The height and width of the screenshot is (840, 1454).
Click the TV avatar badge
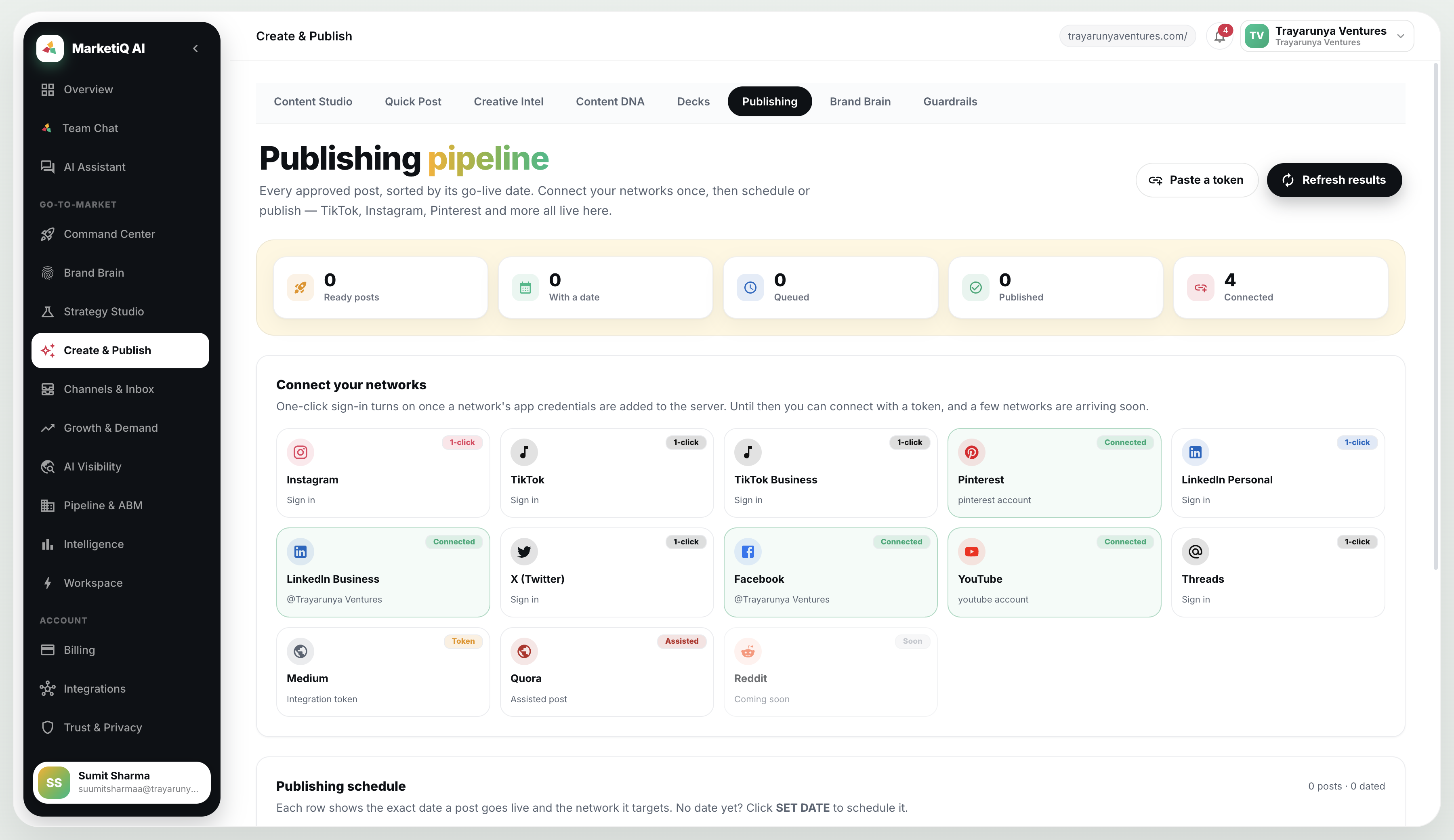pos(1256,36)
